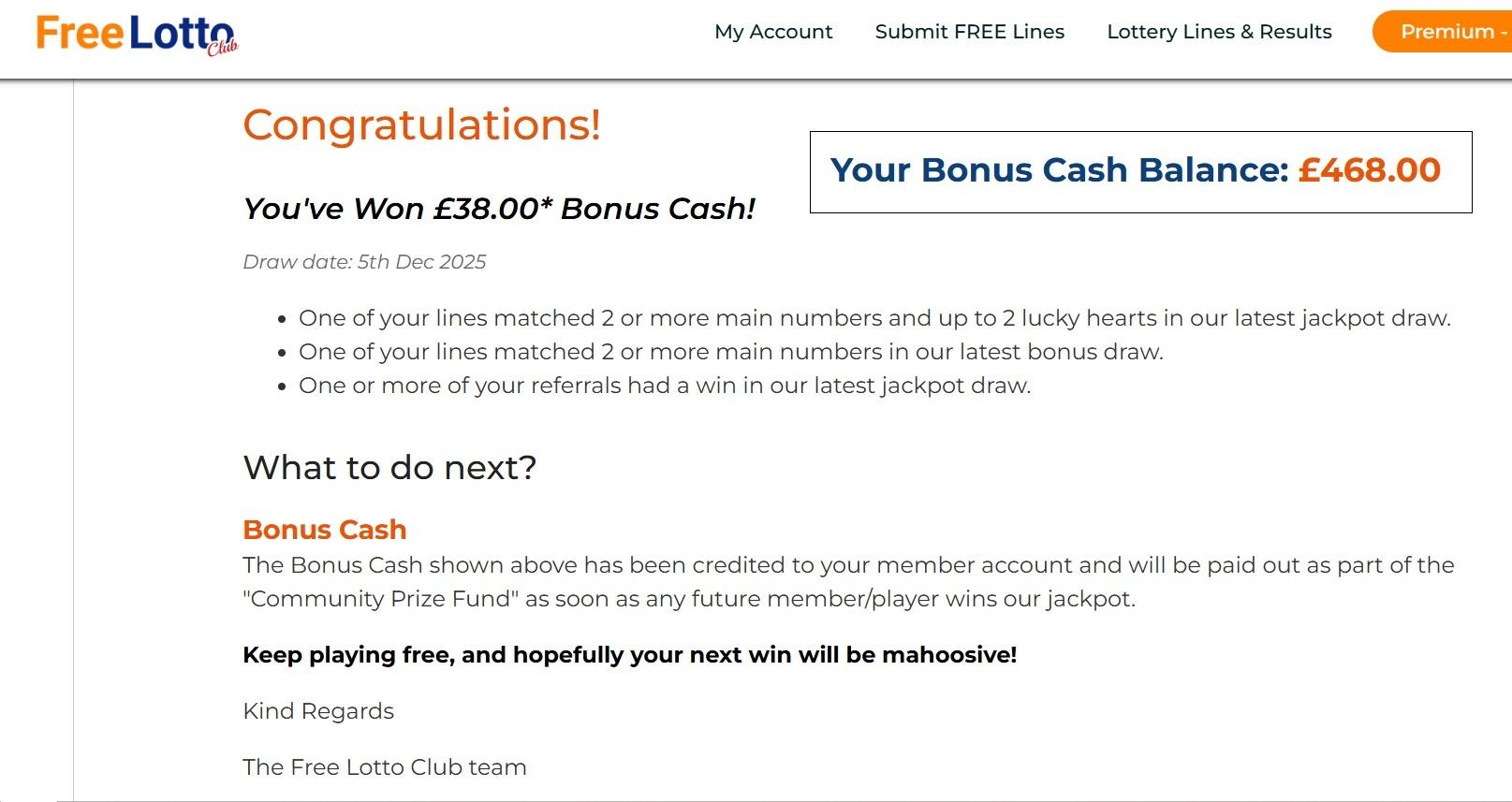The width and height of the screenshot is (1512, 802).
Task: Click The Free Lotto Club team signature
Action: click(384, 767)
